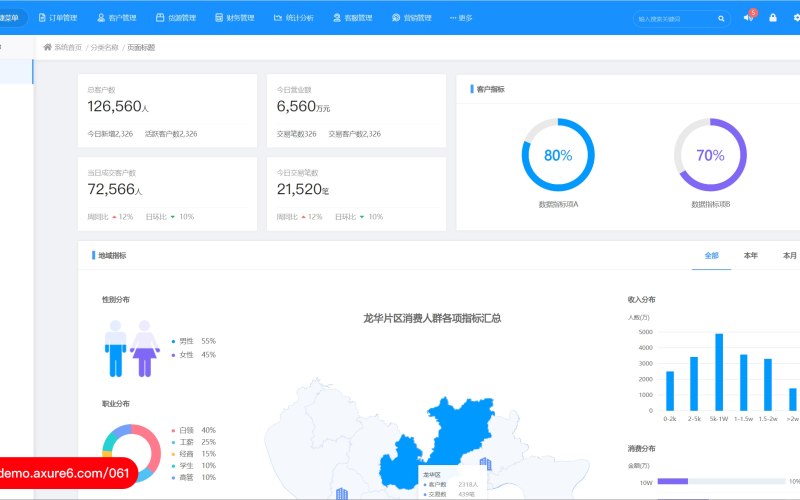This screenshot has height=500, width=800.
Task: Click the 客户指标 panel title
Action: tap(490, 89)
